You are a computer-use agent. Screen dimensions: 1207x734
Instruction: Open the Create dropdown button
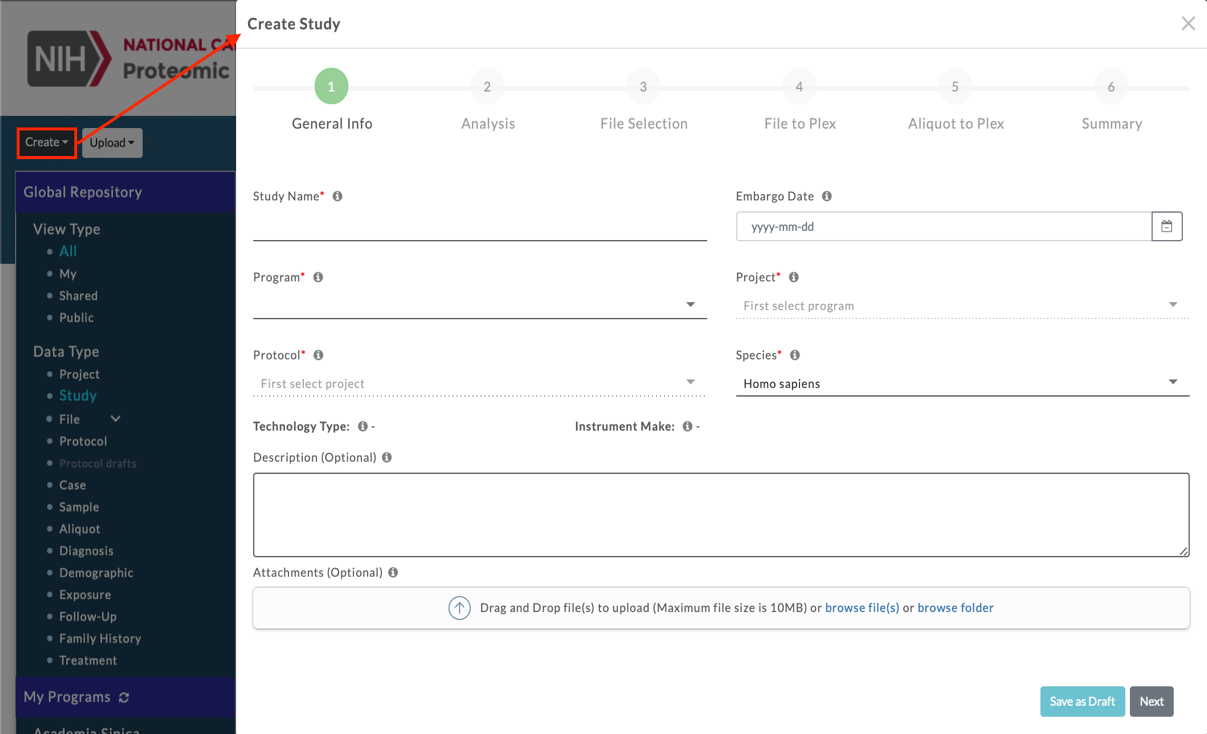click(47, 142)
